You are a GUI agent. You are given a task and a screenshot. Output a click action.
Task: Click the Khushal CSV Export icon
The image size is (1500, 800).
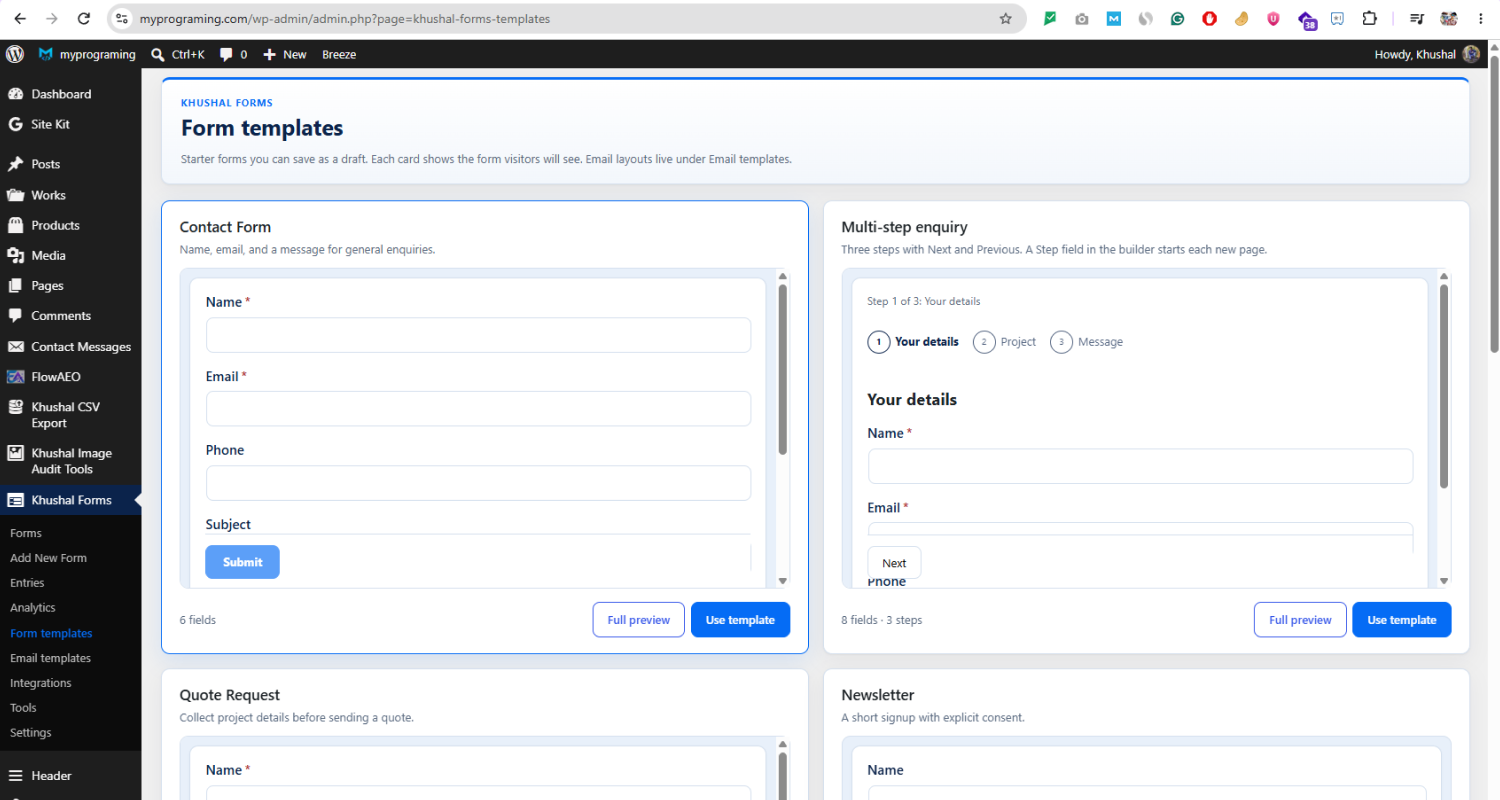[15, 407]
